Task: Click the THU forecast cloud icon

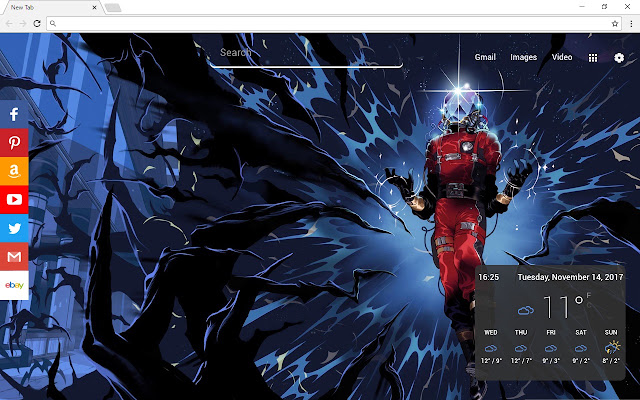Action: tap(521, 348)
